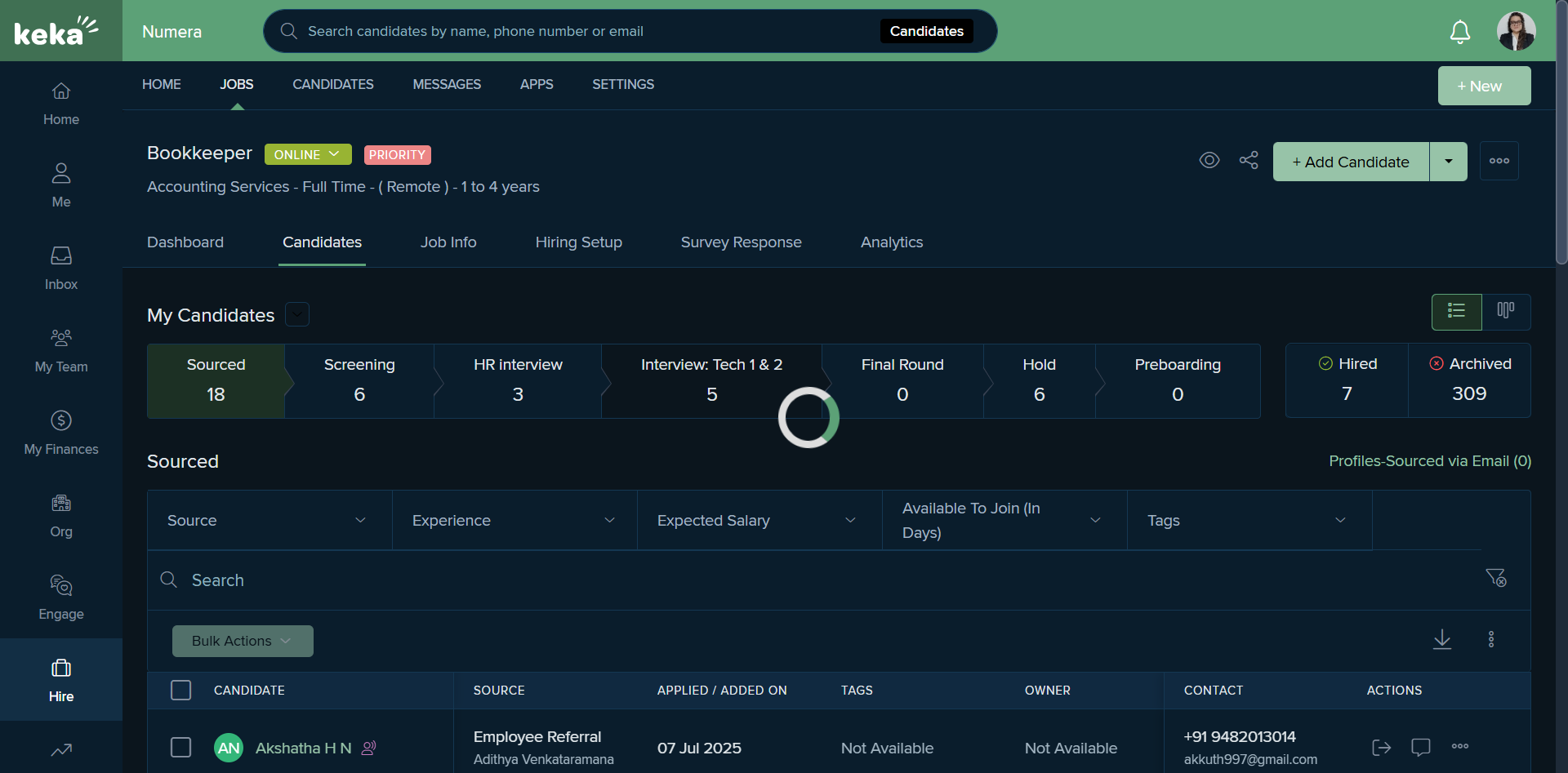
Task: Switch to the Job Info tab
Action: [x=448, y=242]
